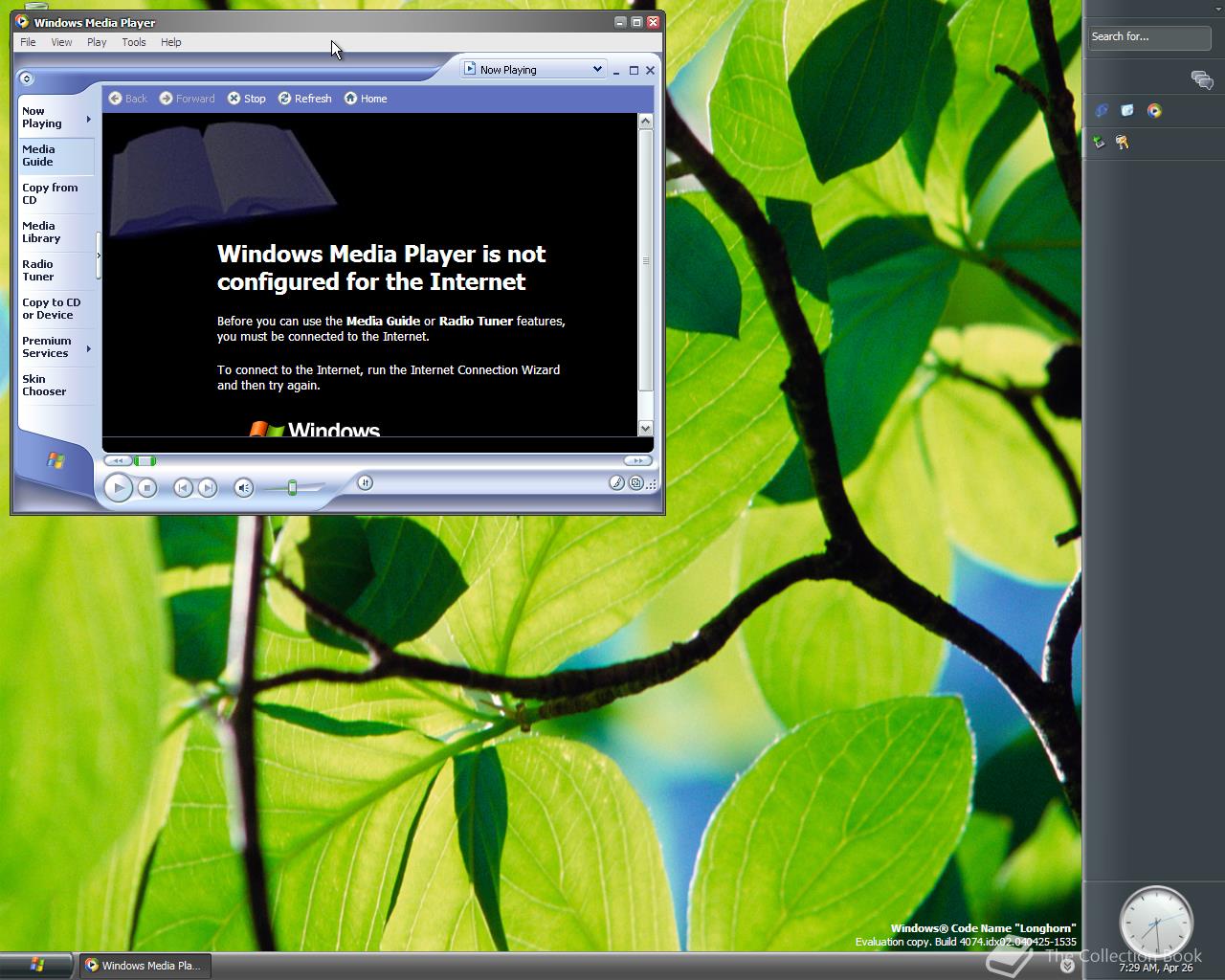The height and width of the screenshot is (980, 1225).
Task: Skip to the previous track
Action: point(183,488)
